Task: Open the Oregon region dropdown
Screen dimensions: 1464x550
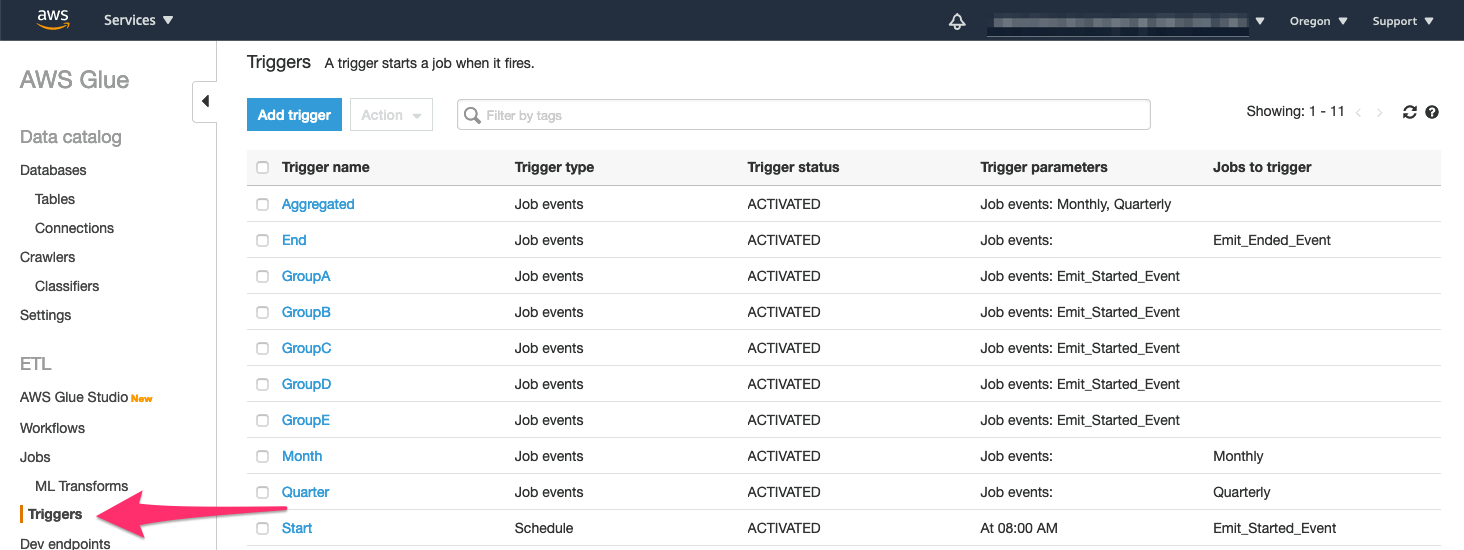Action: tap(1318, 21)
